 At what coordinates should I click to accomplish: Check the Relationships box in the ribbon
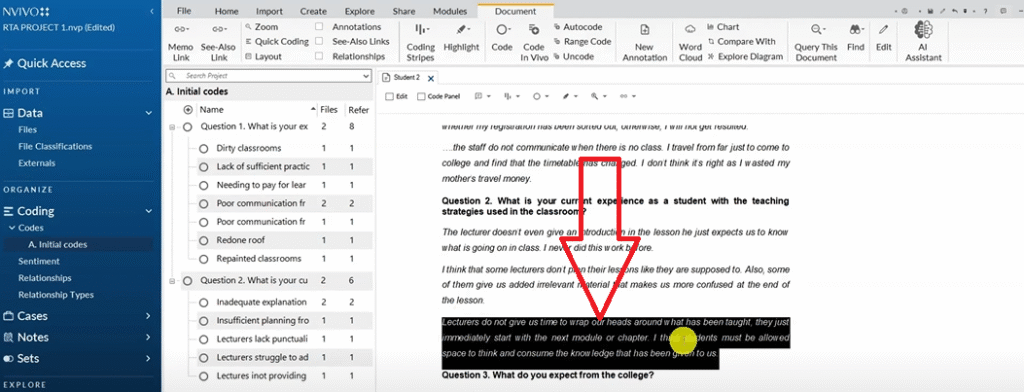[x=319, y=56]
